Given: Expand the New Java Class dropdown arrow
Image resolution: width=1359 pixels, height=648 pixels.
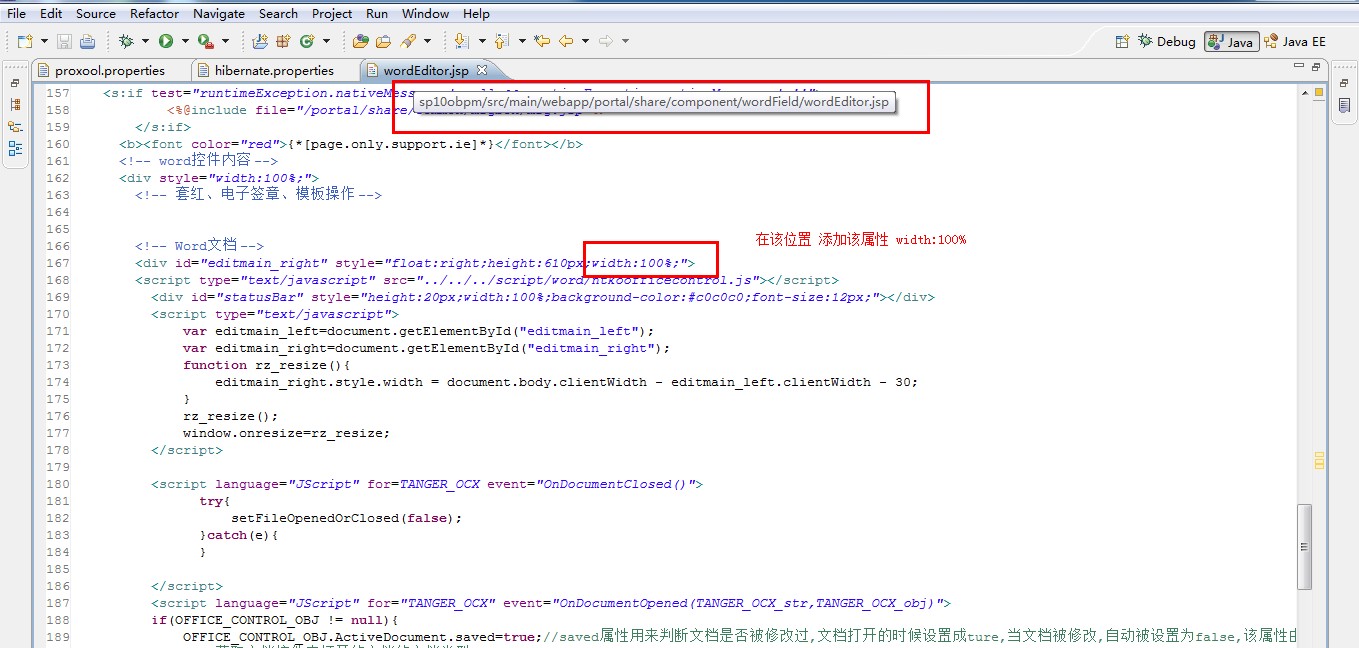Looking at the screenshot, I should pyautogui.click(x=326, y=41).
